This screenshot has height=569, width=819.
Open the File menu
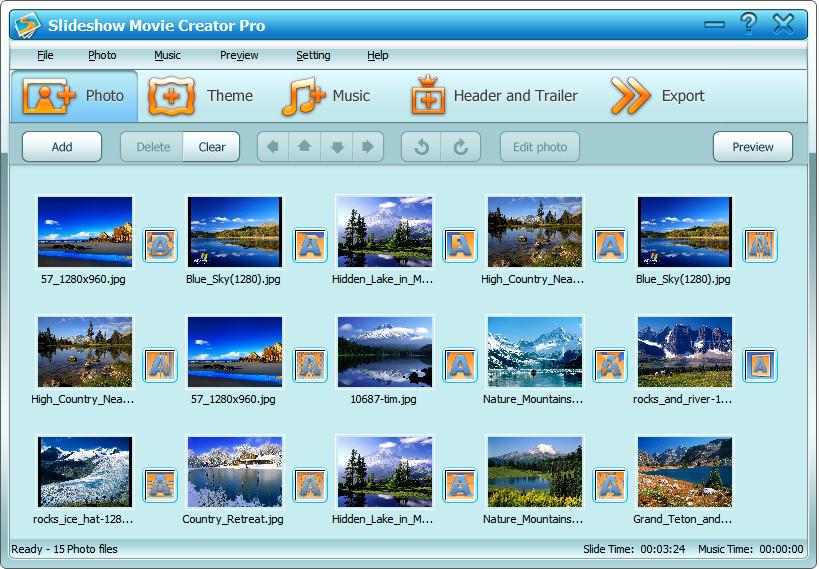(x=45, y=55)
